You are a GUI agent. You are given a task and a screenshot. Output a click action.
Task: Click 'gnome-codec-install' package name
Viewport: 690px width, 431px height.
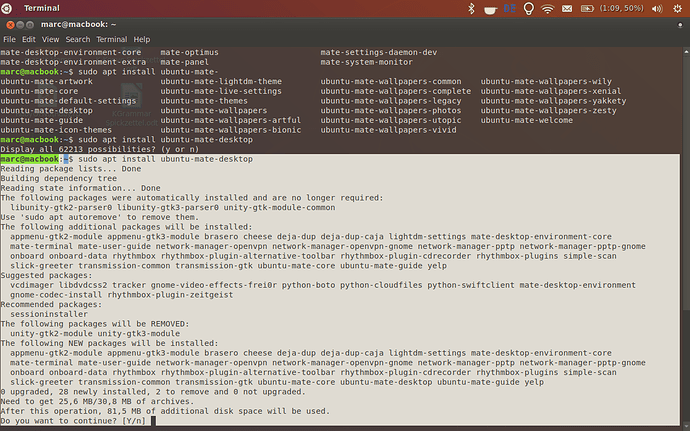click(56, 295)
